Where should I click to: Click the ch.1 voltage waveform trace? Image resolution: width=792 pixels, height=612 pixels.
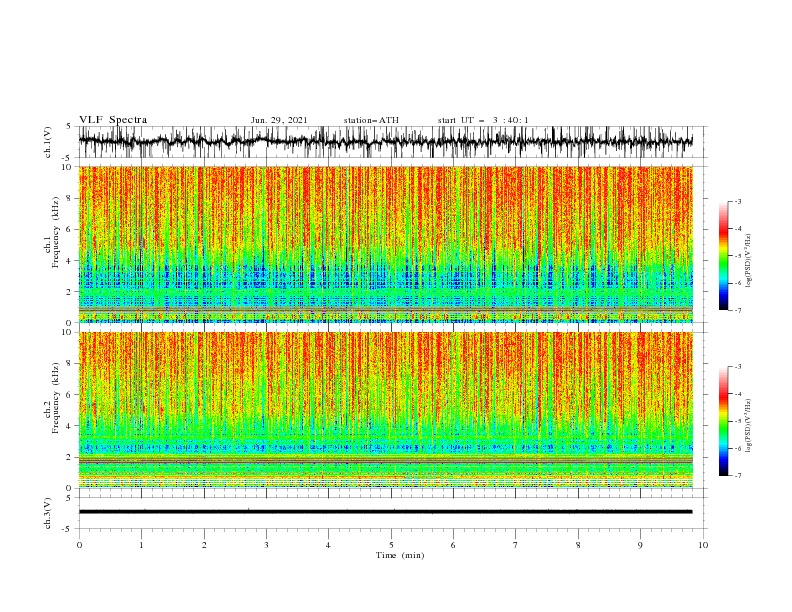click(385, 142)
